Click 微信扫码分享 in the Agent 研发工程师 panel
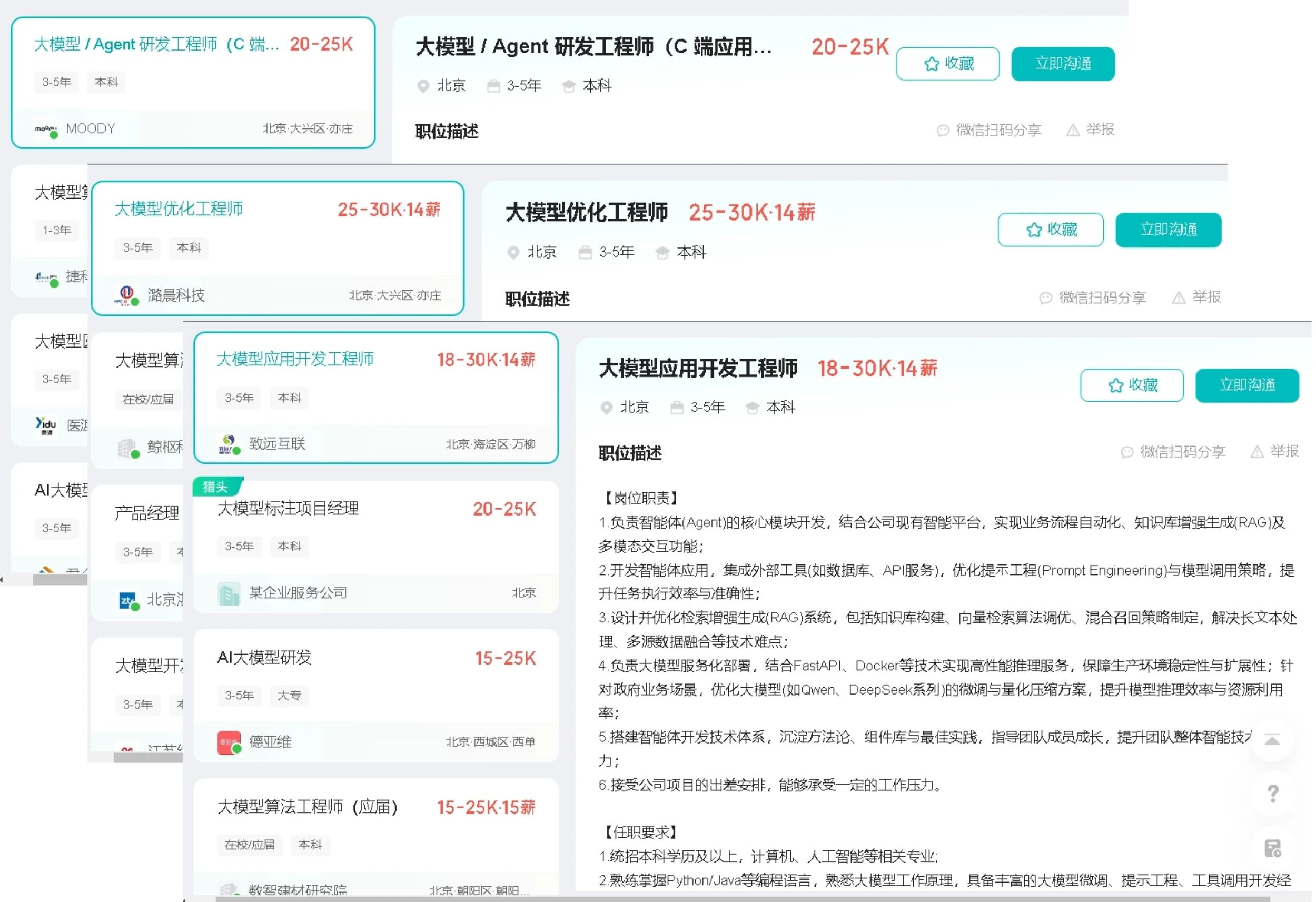 coord(990,130)
